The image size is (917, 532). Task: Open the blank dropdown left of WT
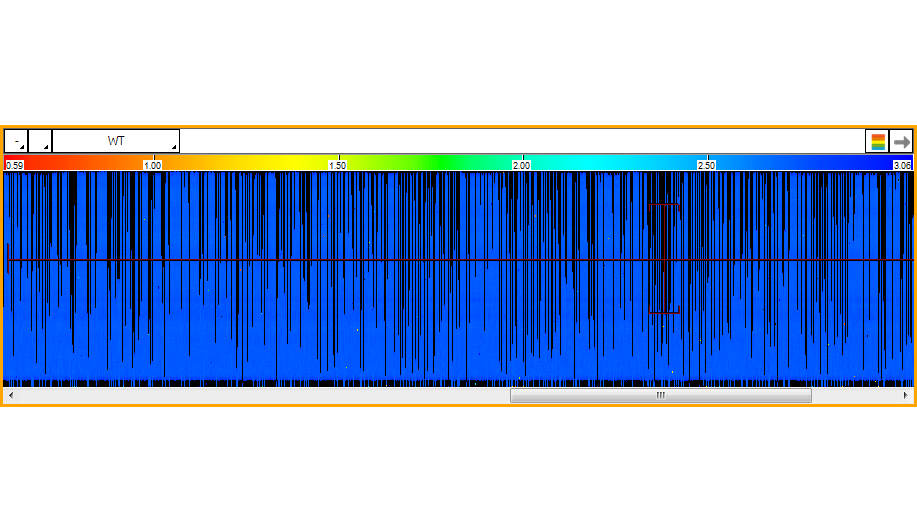pos(40,141)
